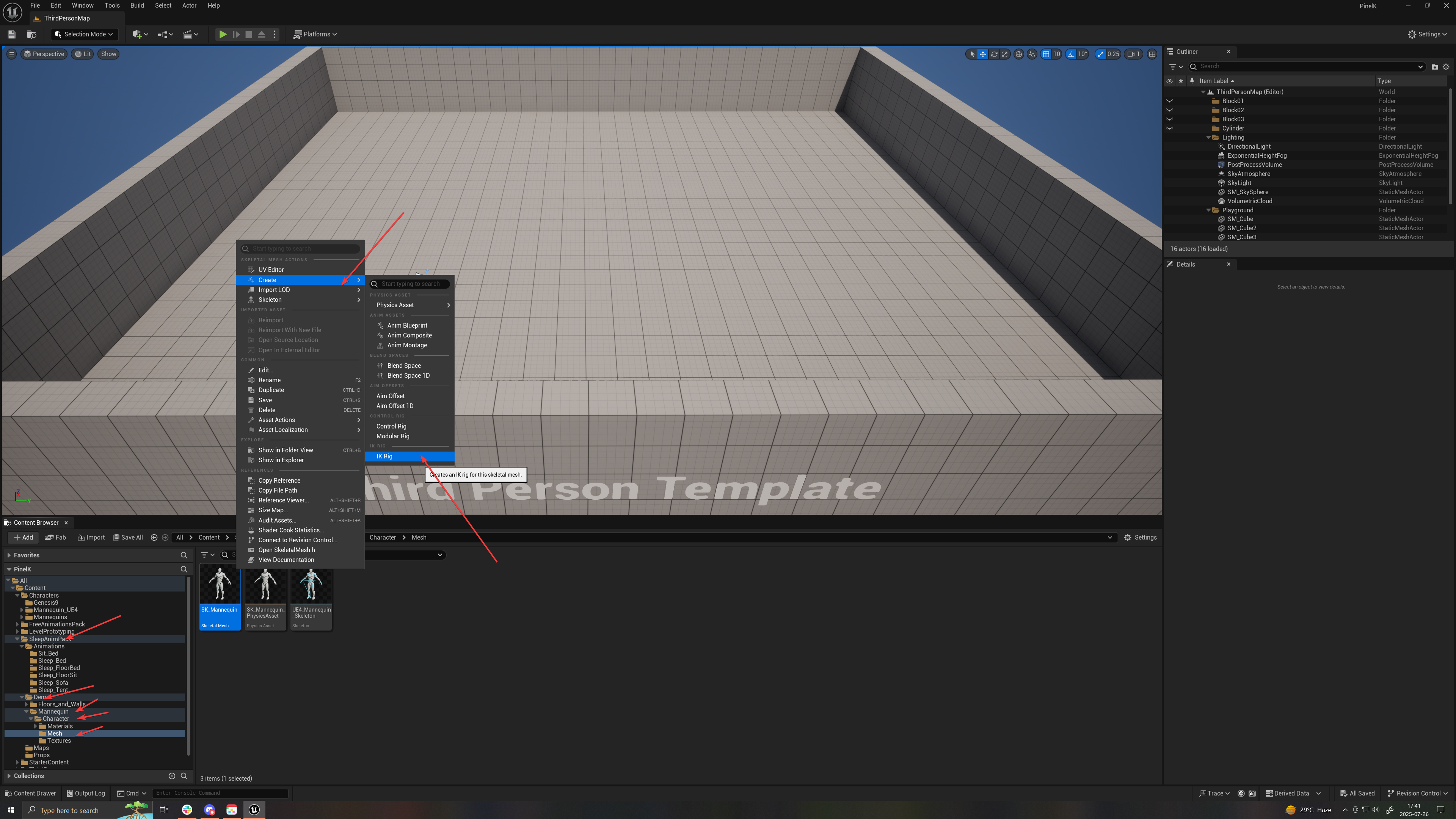Click the Trace status store icon

pyautogui.click(x=1241, y=794)
